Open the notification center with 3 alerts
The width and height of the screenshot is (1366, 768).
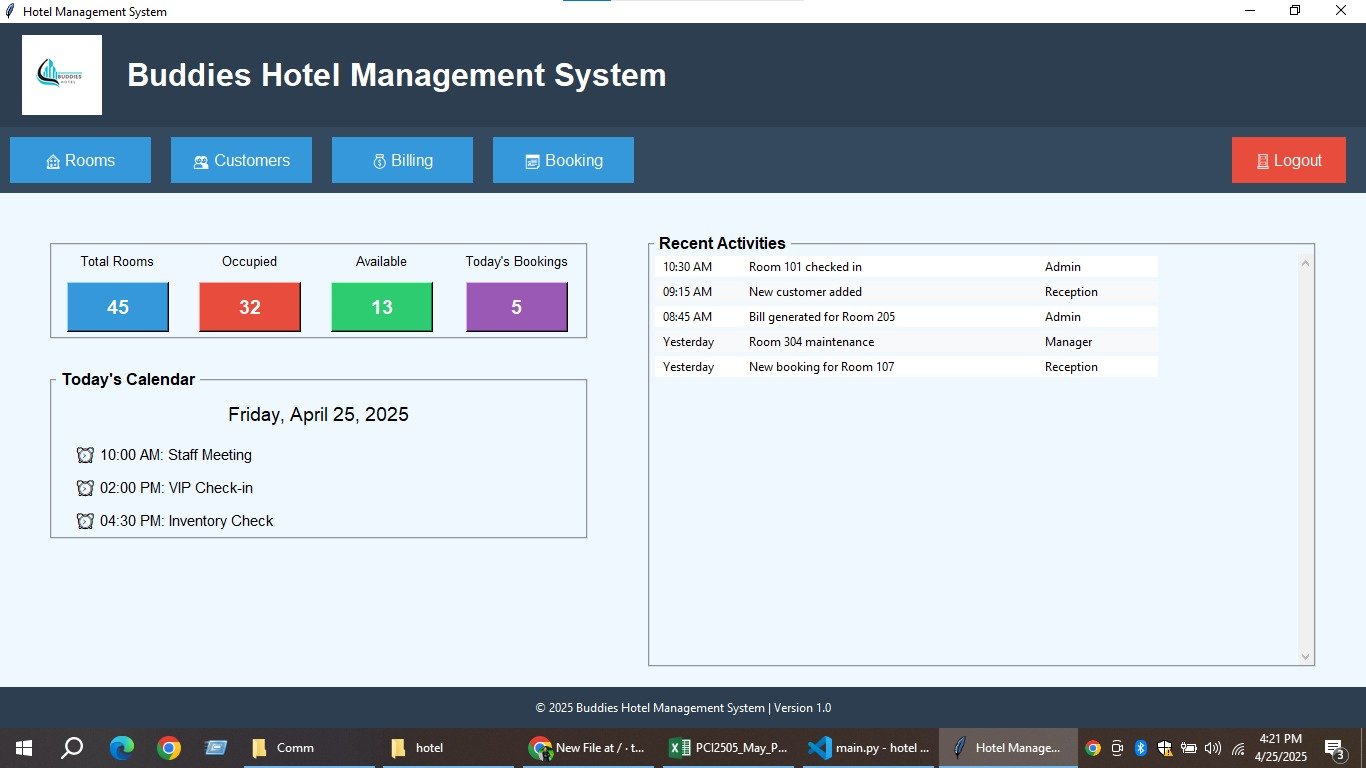pyautogui.click(x=1335, y=749)
